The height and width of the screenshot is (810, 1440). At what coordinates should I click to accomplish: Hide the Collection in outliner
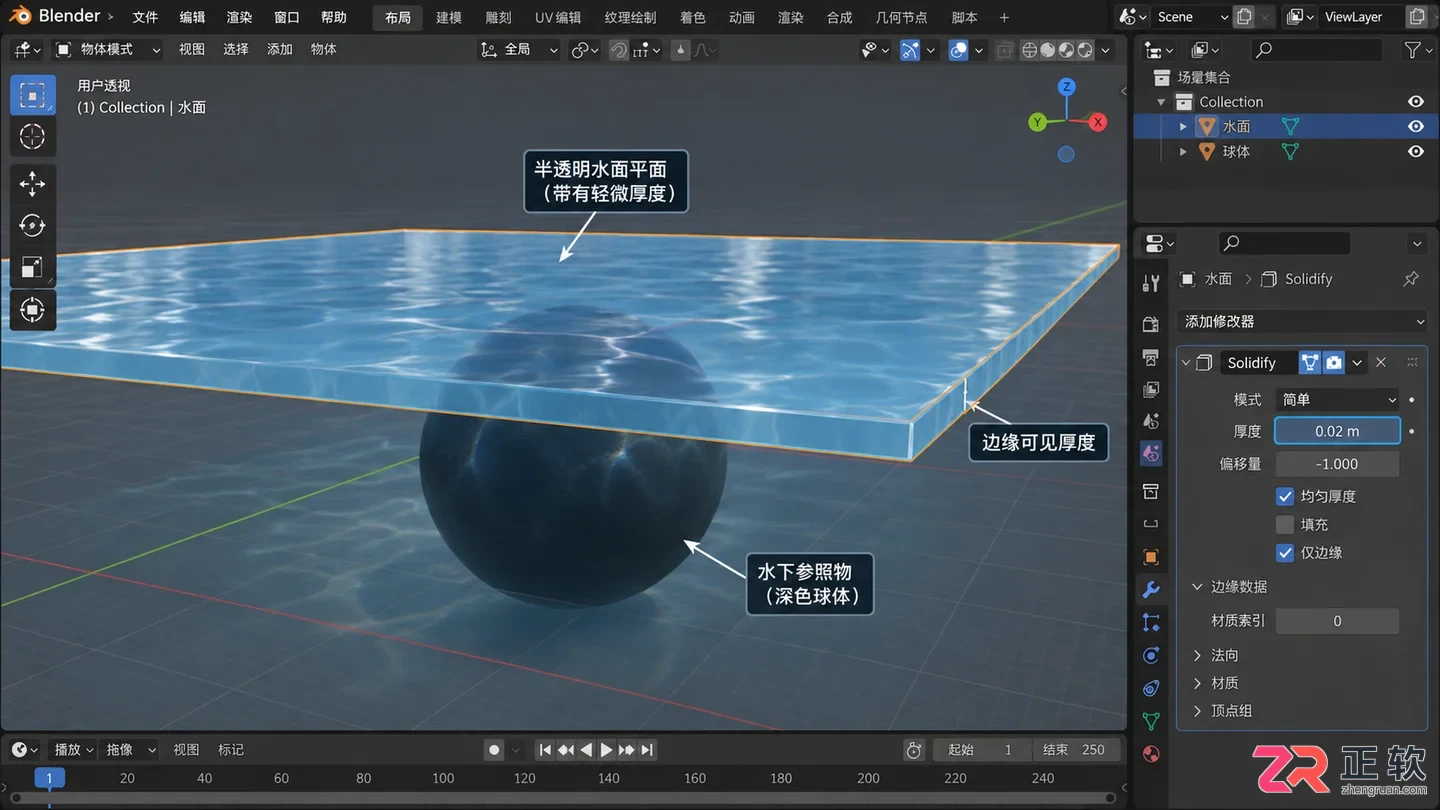1416,101
